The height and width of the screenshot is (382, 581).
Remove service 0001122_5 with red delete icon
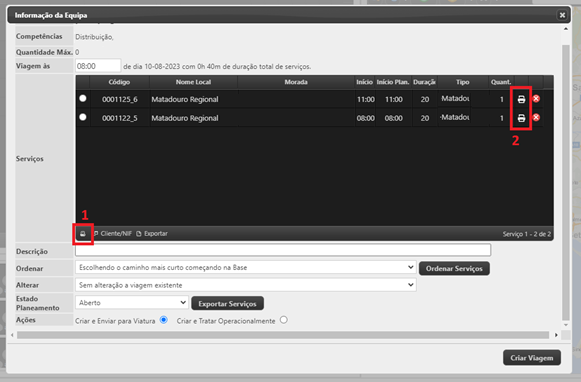point(536,118)
